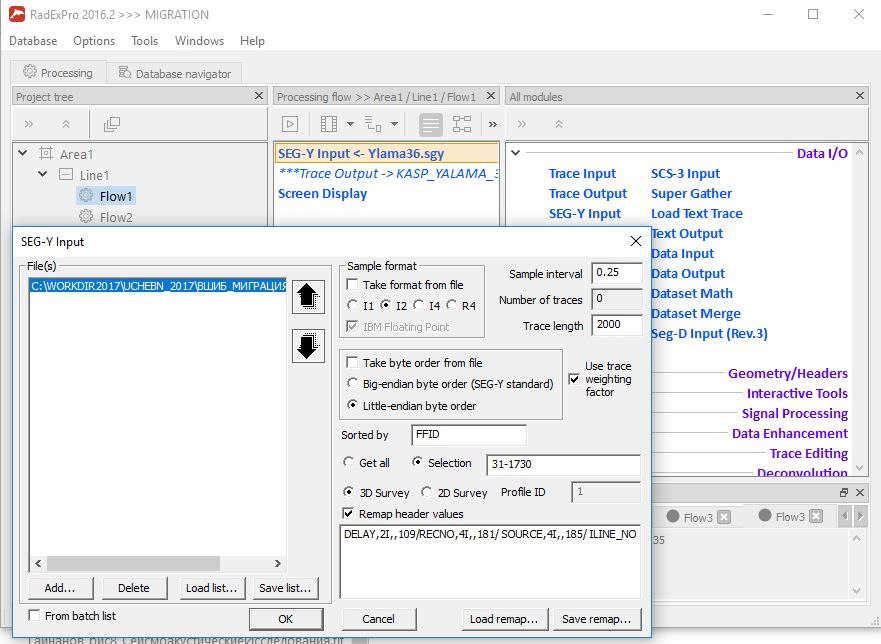Viewport: 881px width, 644px height.
Task: Select the Get all option
Action: pos(348,462)
